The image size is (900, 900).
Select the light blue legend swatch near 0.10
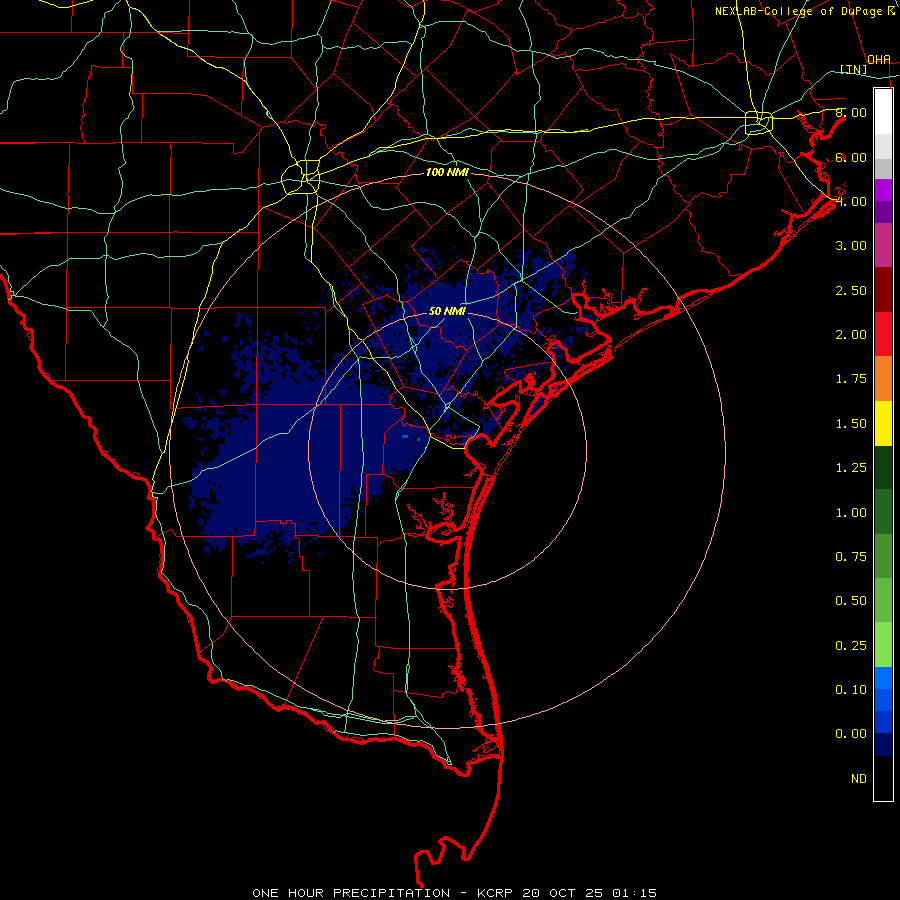pyautogui.click(x=883, y=678)
